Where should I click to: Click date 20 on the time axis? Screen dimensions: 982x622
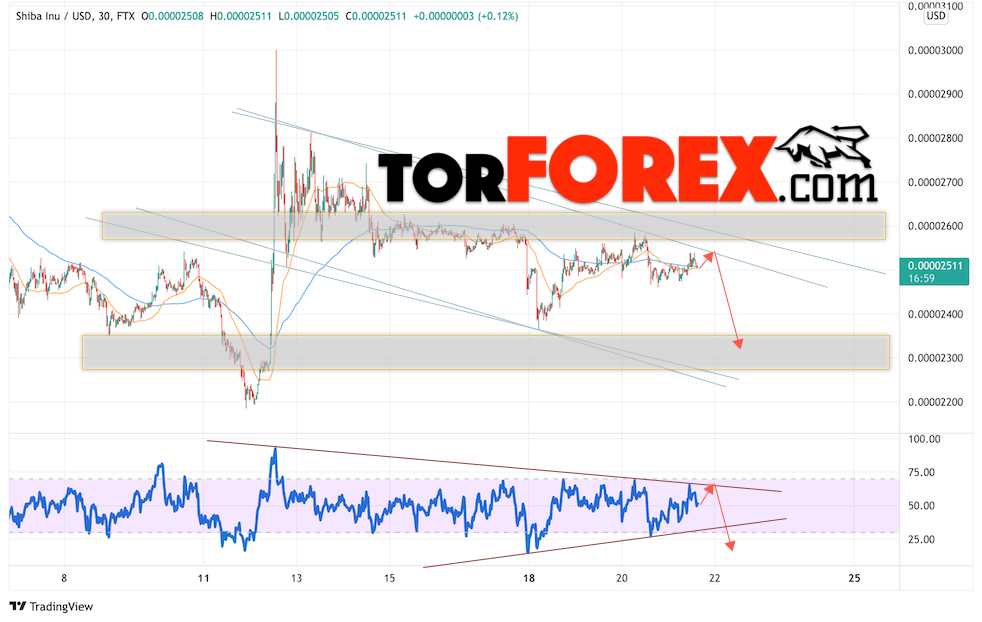coord(621,578)
